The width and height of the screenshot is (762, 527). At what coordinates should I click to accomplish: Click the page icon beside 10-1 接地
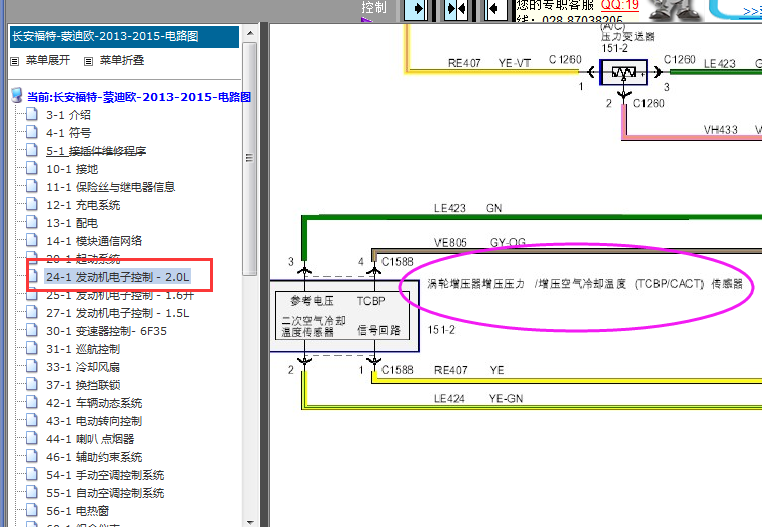(x=32, y=168)
